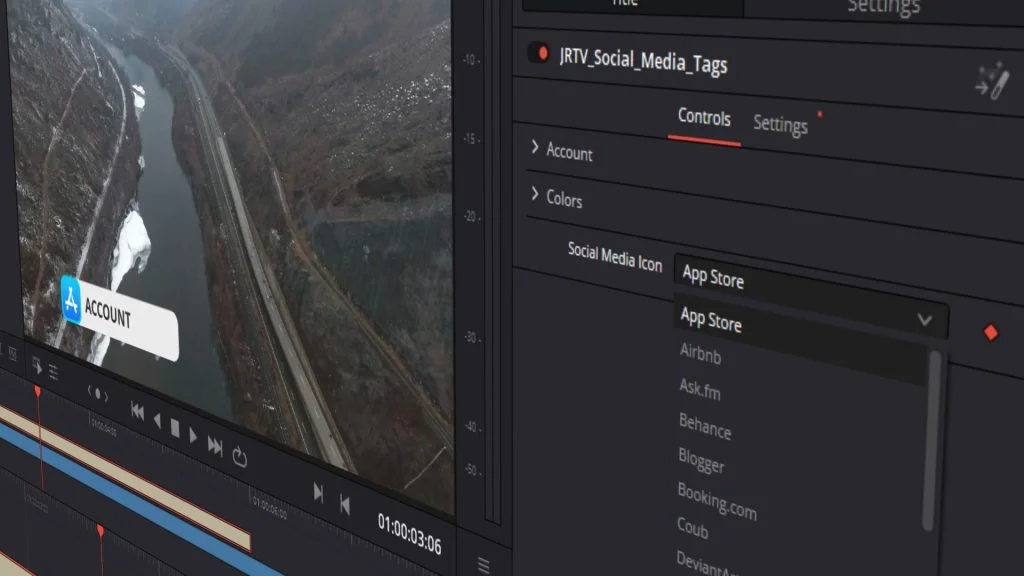This screenshot has height=576, width=1024.
Task: Click the lower timeline playhead marker
Action: click(x=101, y=530)
